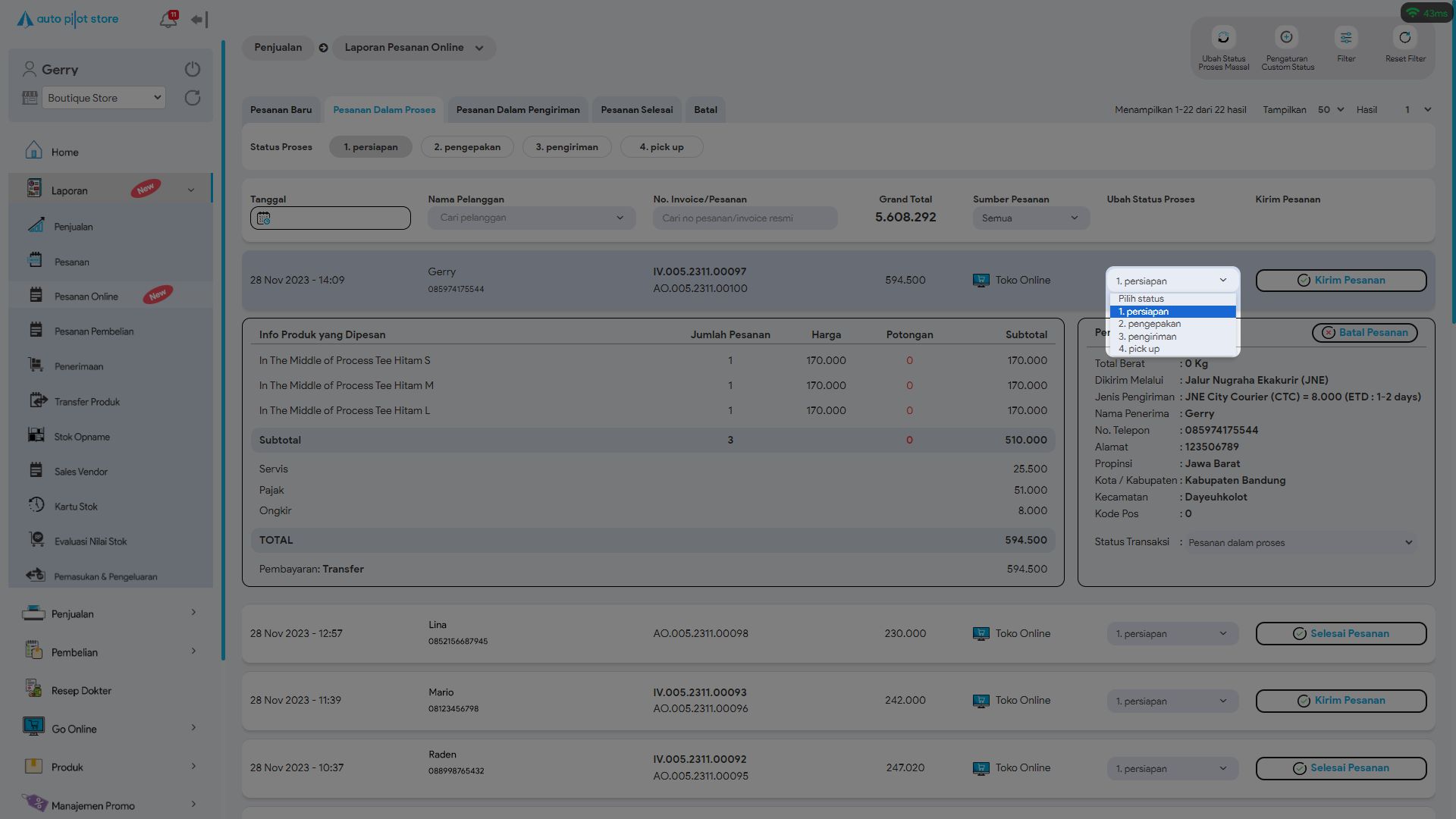Switch to Pesanan Dalam Pengiriman tab
Viewport: 1456px width, 819px height.
[518, 110]
